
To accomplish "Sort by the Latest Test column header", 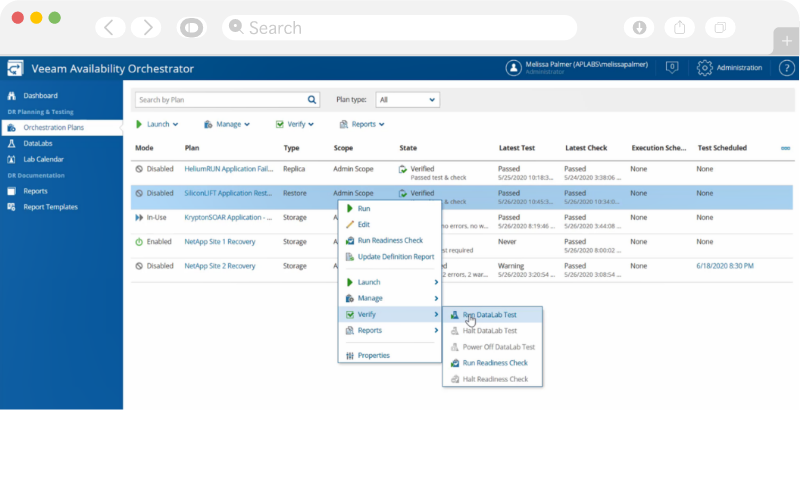I will (x=517, y=148).
